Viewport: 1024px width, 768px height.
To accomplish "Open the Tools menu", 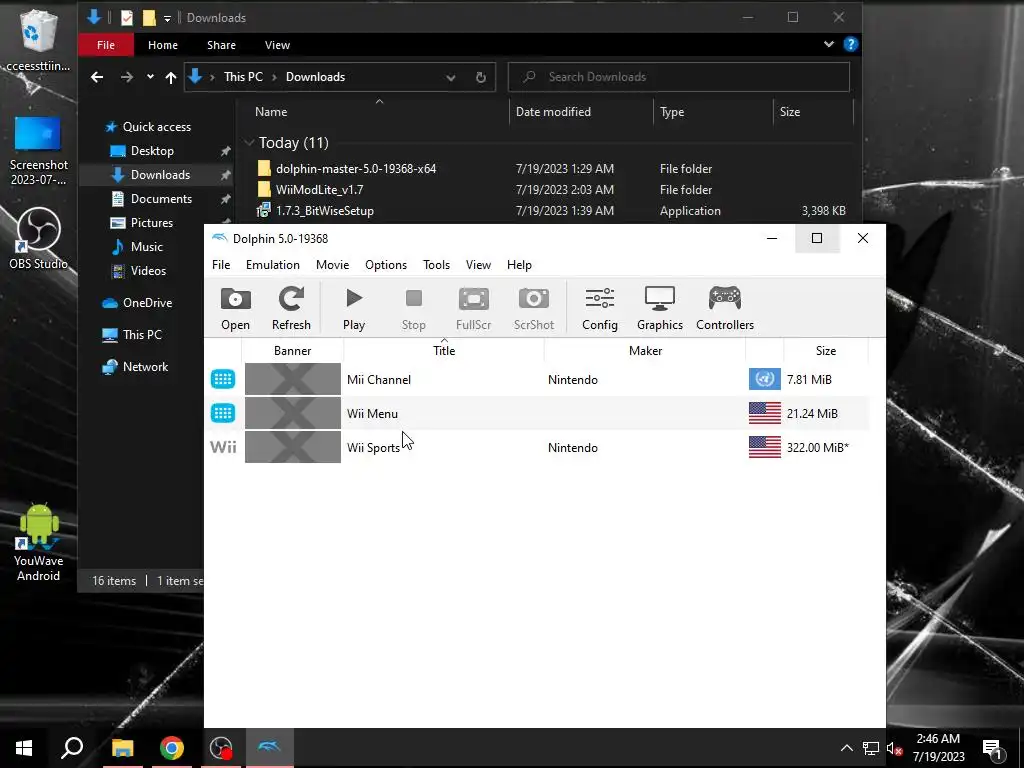I will click(x=436, y=264).
